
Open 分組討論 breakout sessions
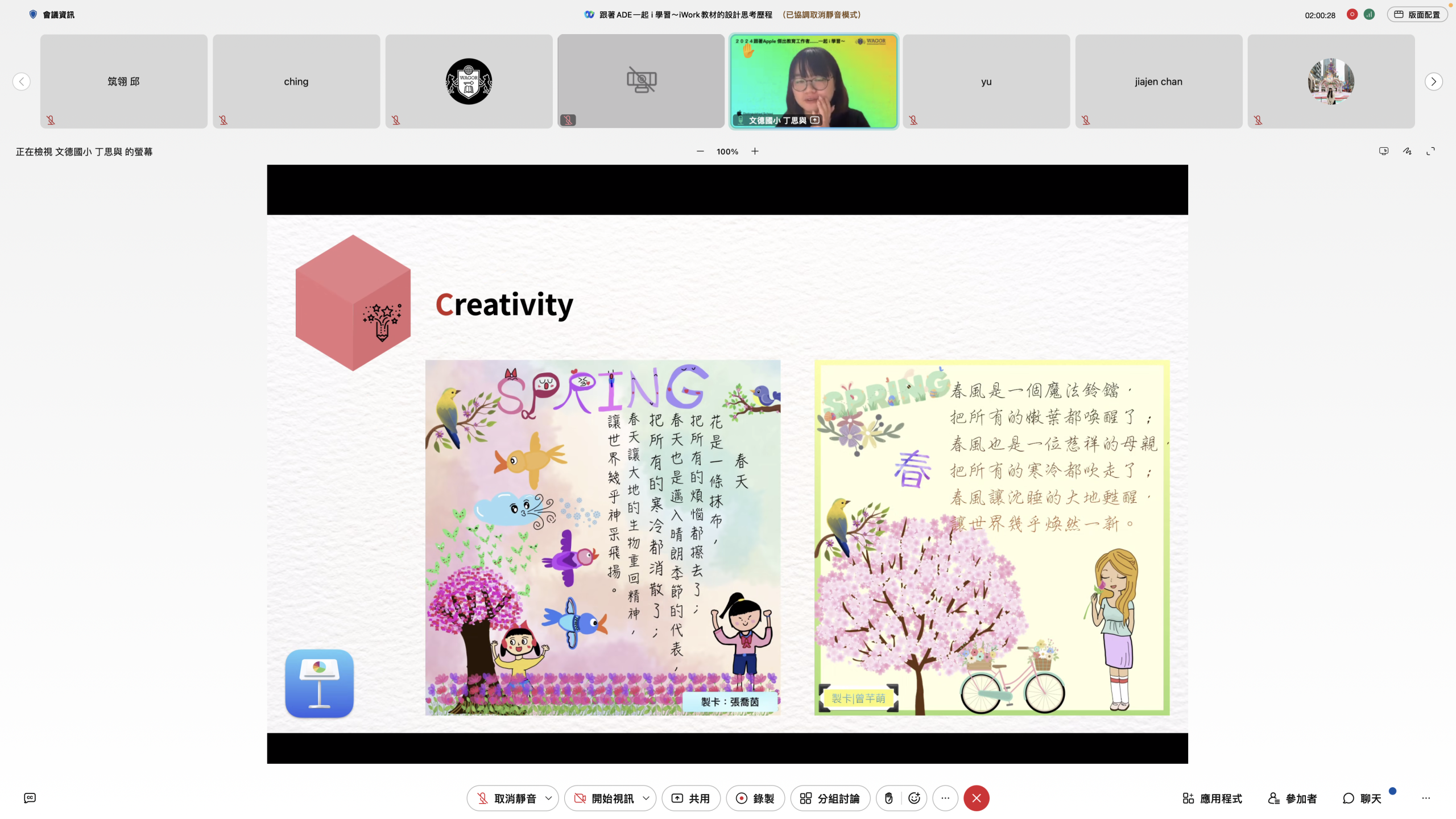click(x=830, y=798)
